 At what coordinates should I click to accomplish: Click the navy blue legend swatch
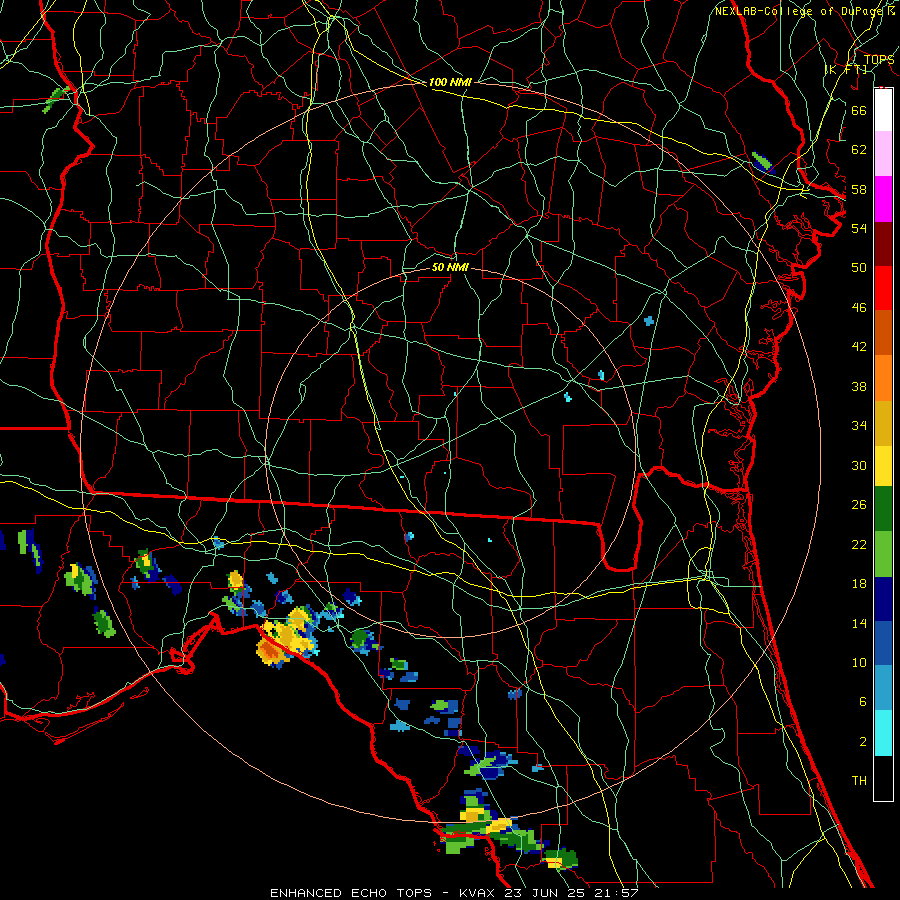[x=883, y=599]
